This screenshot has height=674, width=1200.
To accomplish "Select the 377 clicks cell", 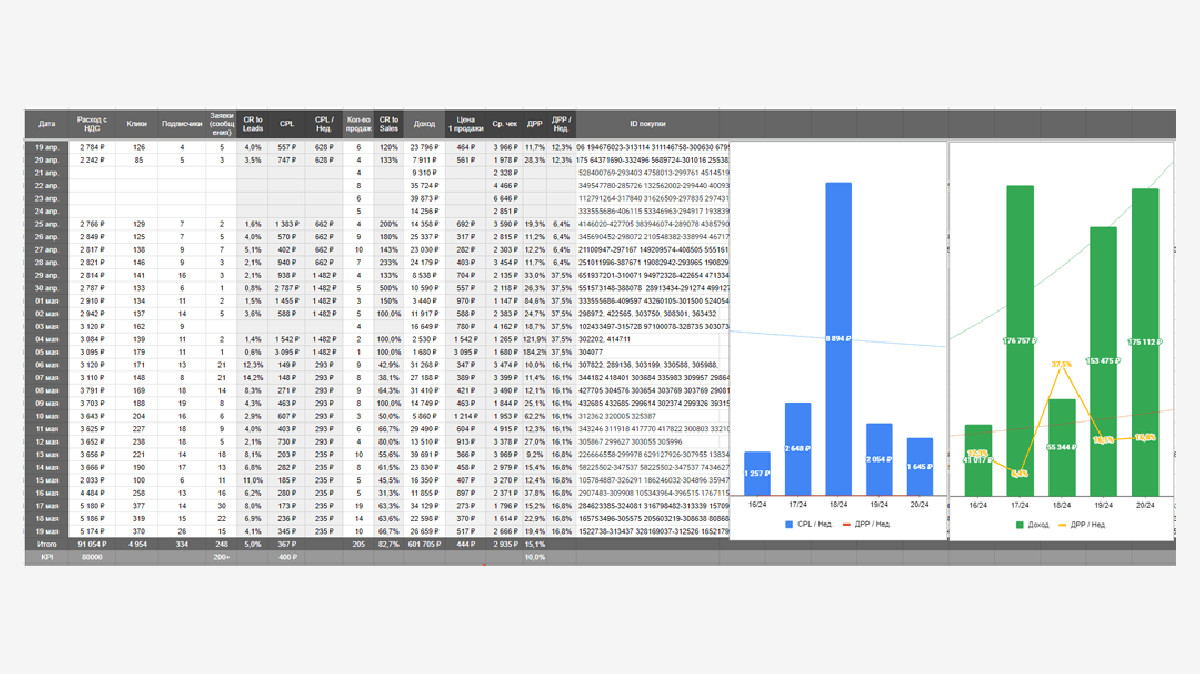I will (138, 506).
